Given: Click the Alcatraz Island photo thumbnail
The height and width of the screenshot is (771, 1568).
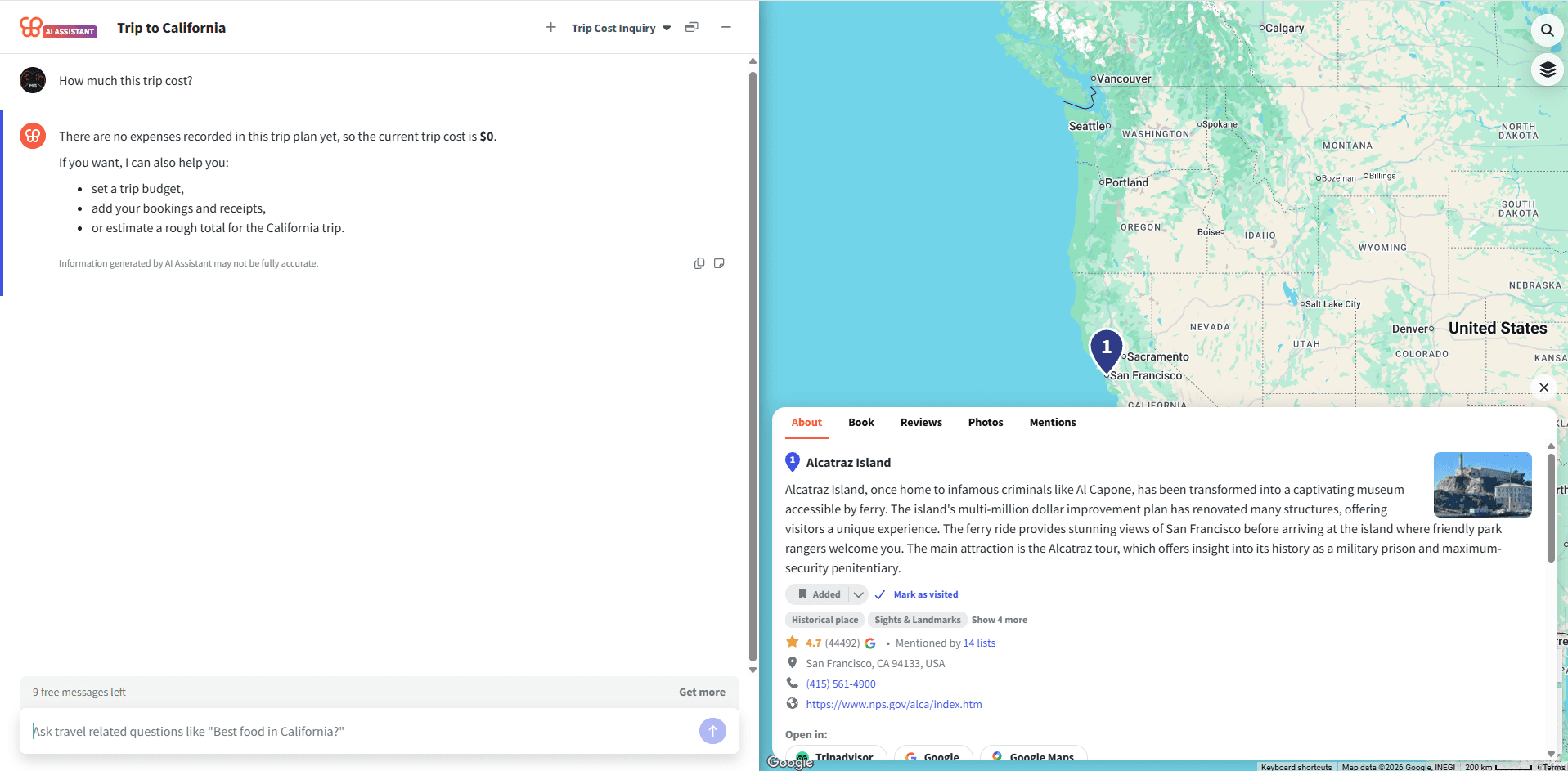Looking at the screenshot, I should point(1482,484).
